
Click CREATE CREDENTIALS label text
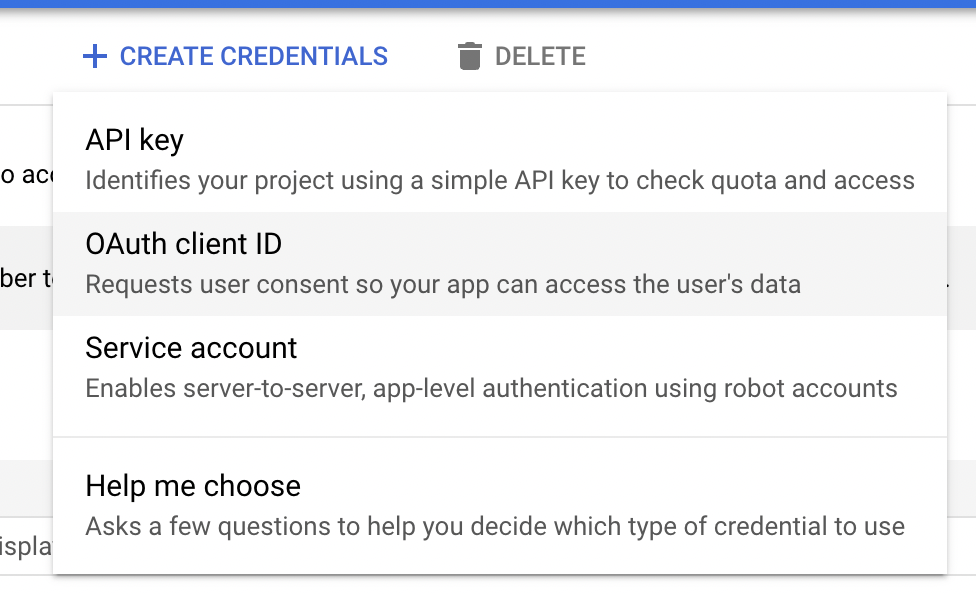coord(253,56)
